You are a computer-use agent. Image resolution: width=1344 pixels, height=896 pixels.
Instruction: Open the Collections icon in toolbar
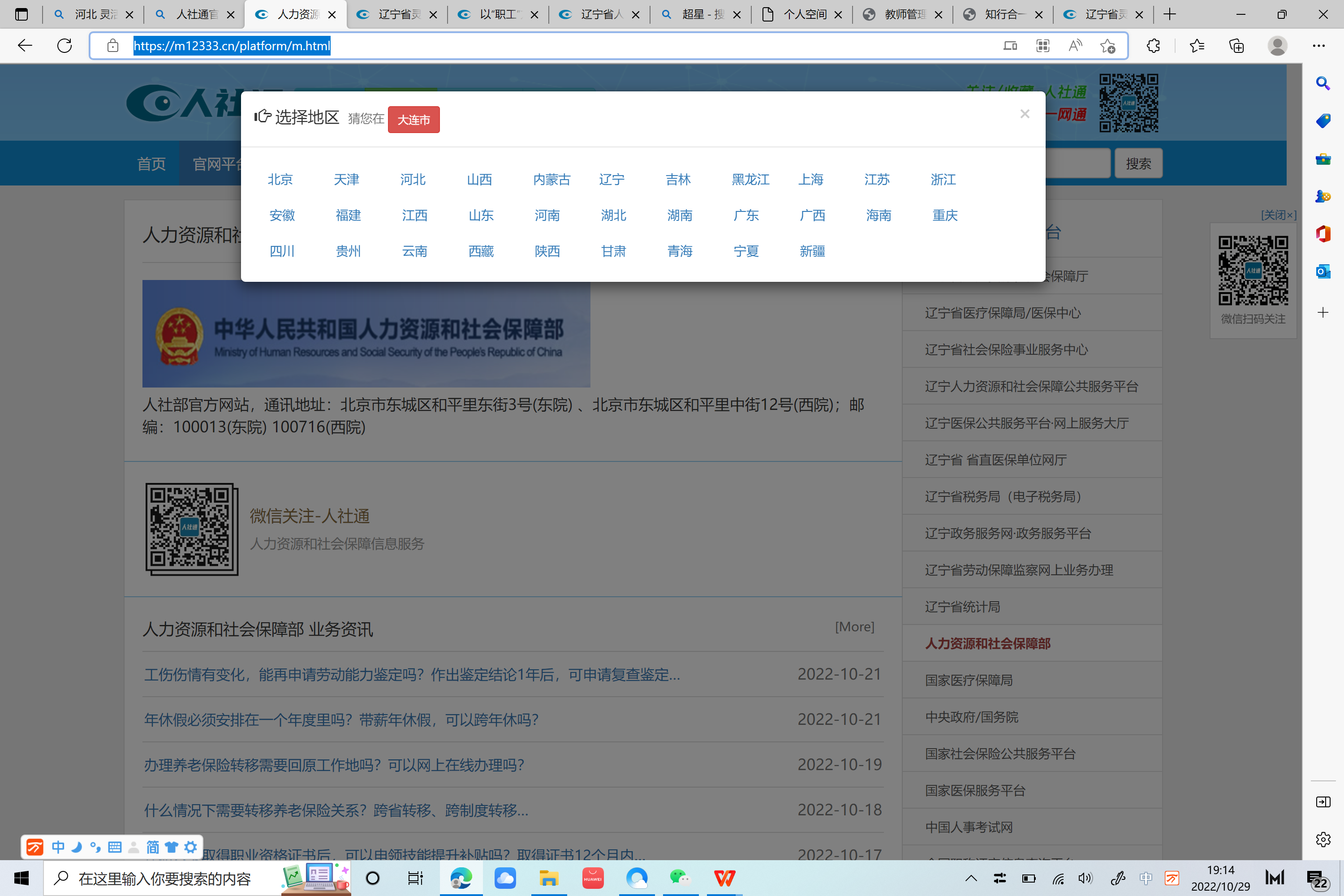pos(1236,46)
